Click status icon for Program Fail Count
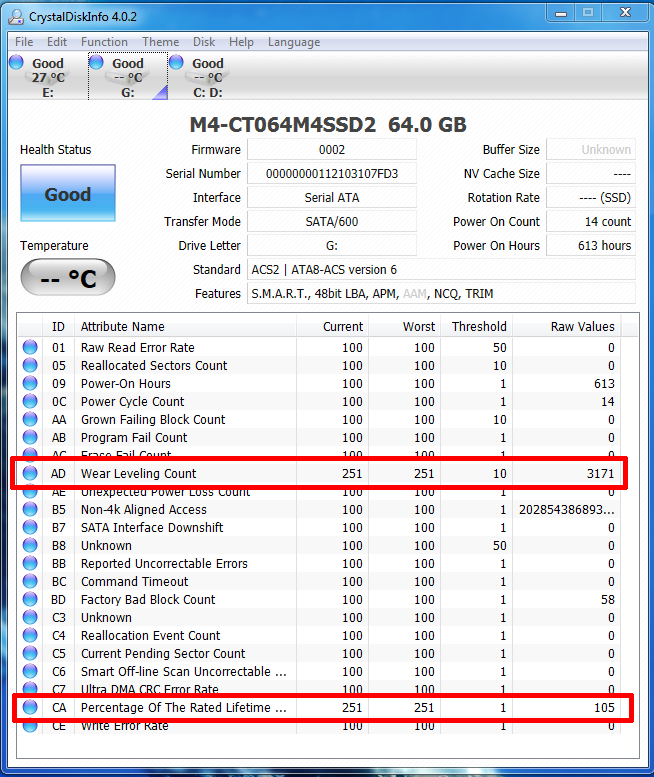The height and width of the screenshot is (777, 654). (30, 438)
